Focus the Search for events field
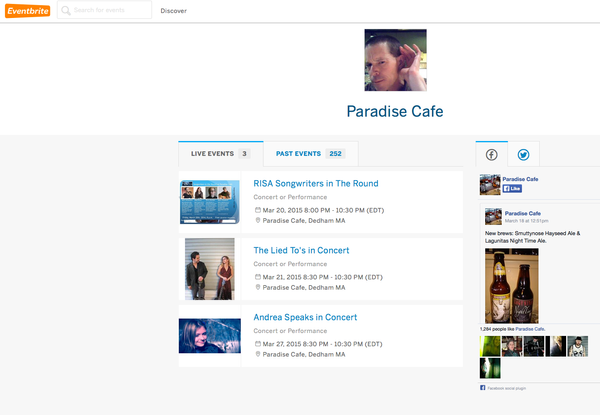 [104, 10]
